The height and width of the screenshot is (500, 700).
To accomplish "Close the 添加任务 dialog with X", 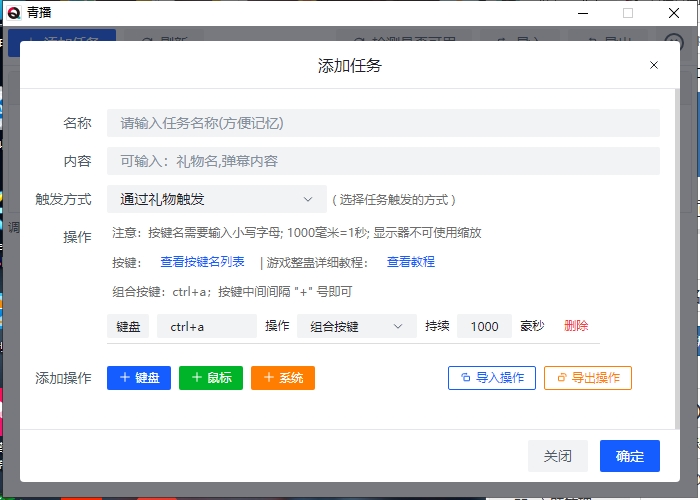I will pyautogui.click(x=654, y=65).
